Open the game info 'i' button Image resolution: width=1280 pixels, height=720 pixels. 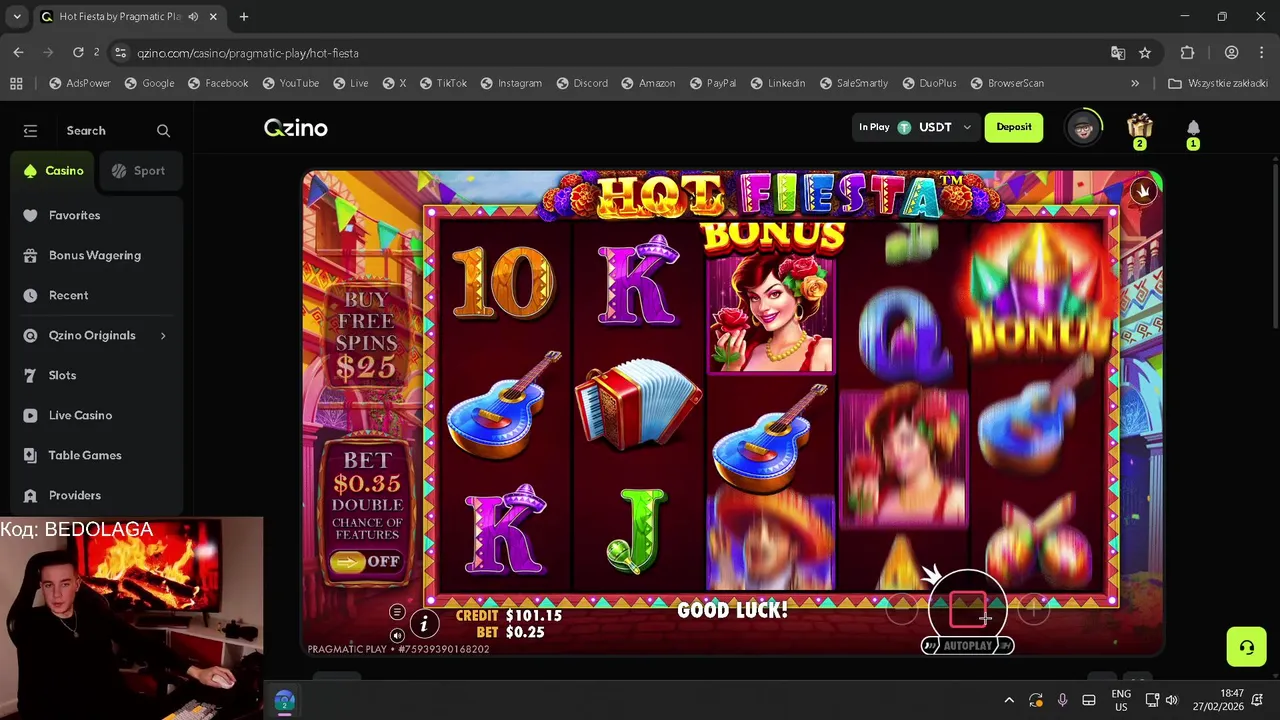click(424, 624)
